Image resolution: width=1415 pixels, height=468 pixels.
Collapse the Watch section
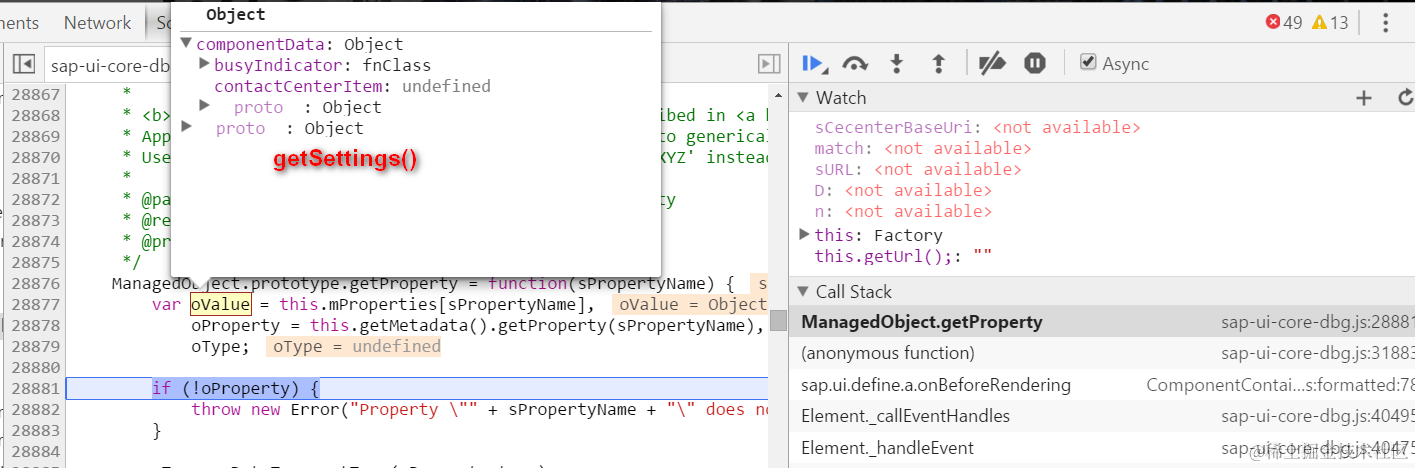pyautogui.click(x=804, y=98)
